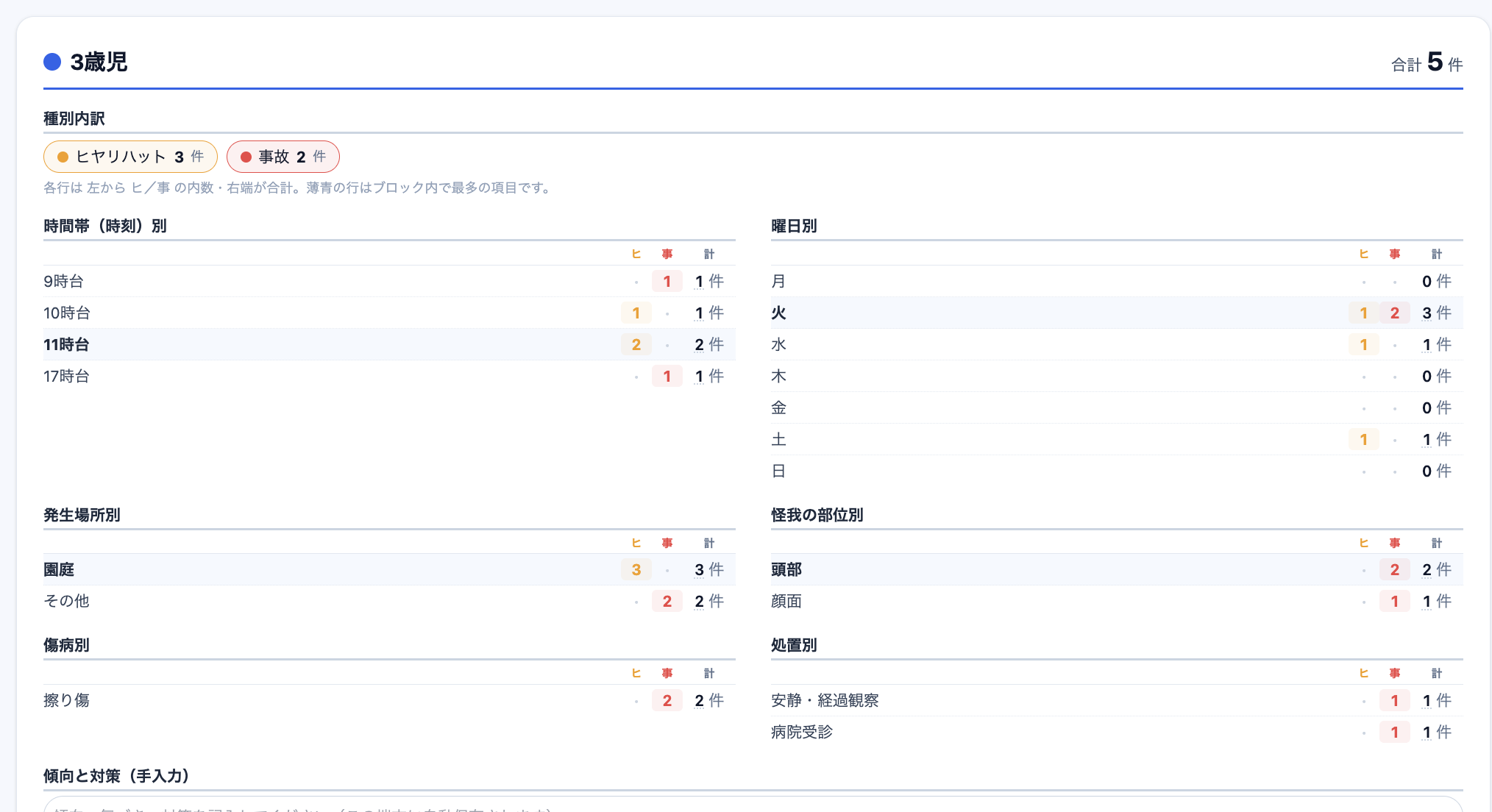Image resolution: width=1492 pixels, height=812 pixels.
Task: Click the 処置別 section header
Action: 794,645
